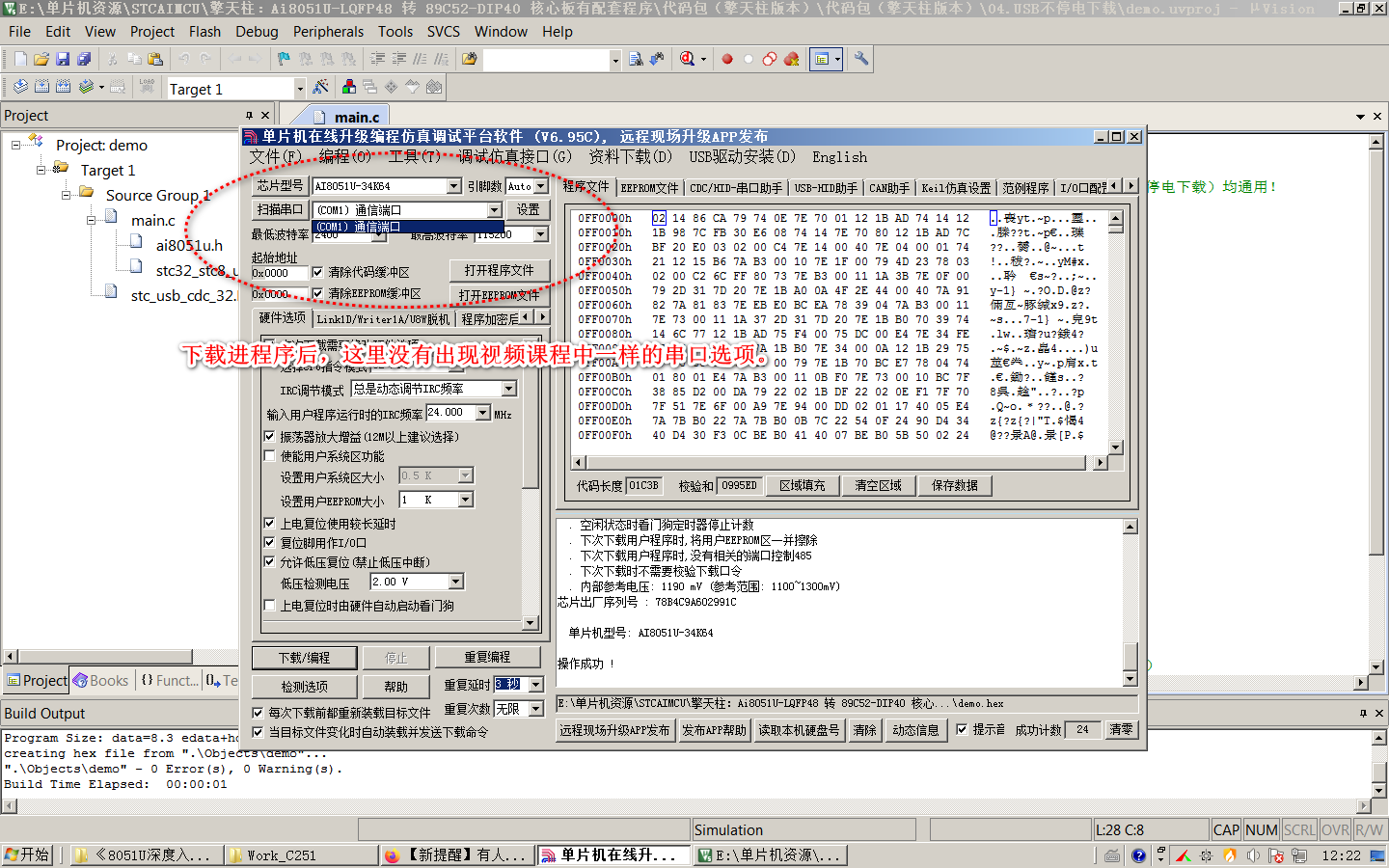The height and width of the screenshot is (868, 1389).
Task: Open Manage Project Items colored blocks icon
Action: tap(349, 87)
